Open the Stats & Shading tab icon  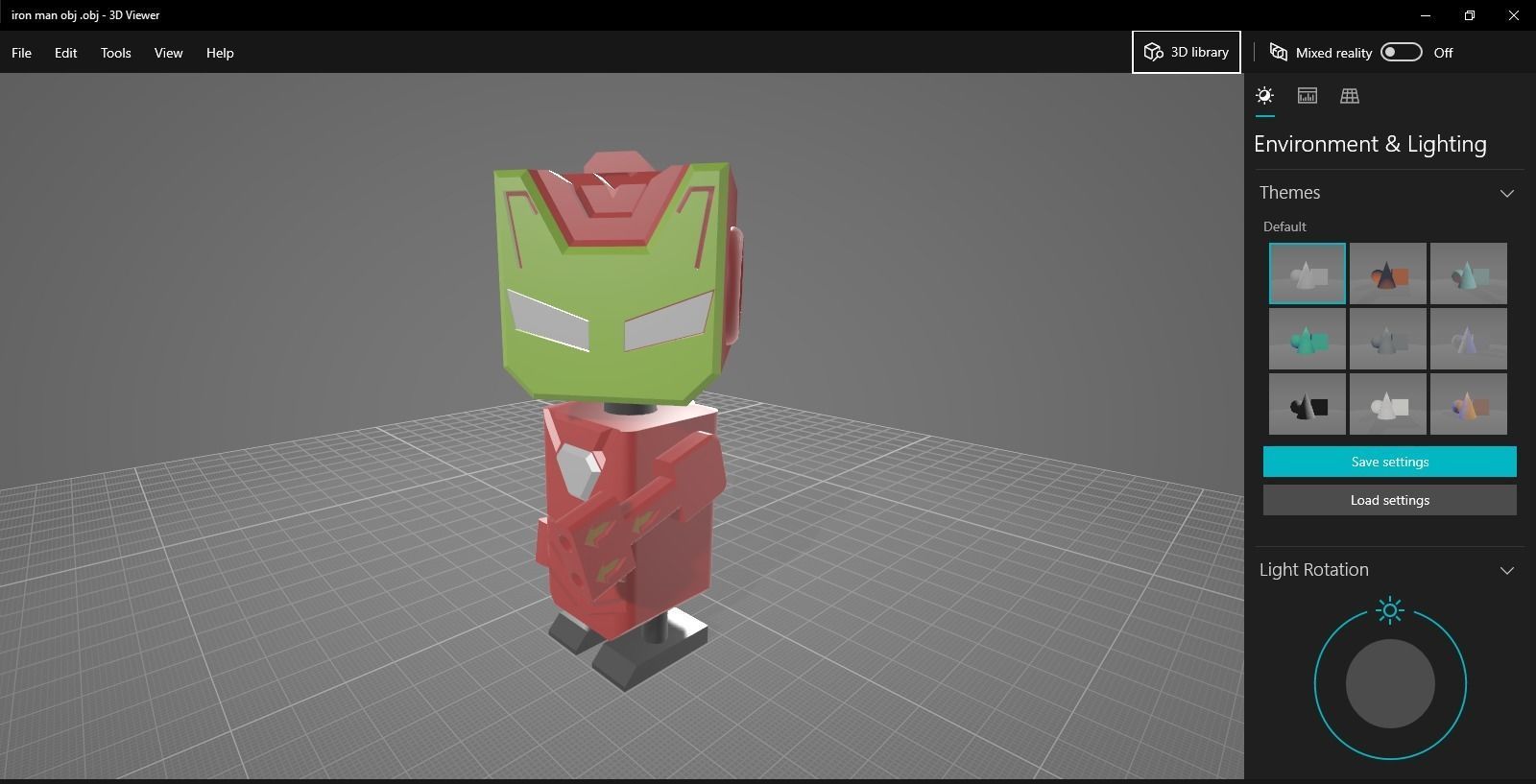1307,95
